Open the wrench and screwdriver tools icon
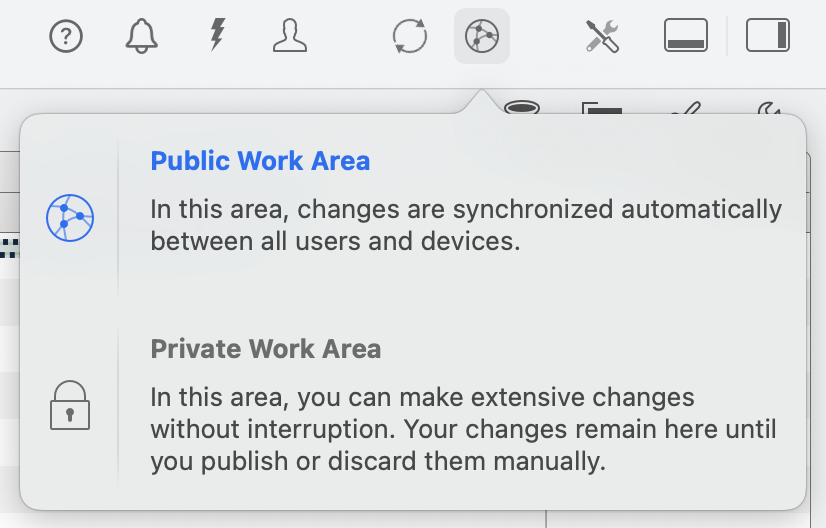Image resolution: width=826 pixels, height=528 pixels. [603, 37]
